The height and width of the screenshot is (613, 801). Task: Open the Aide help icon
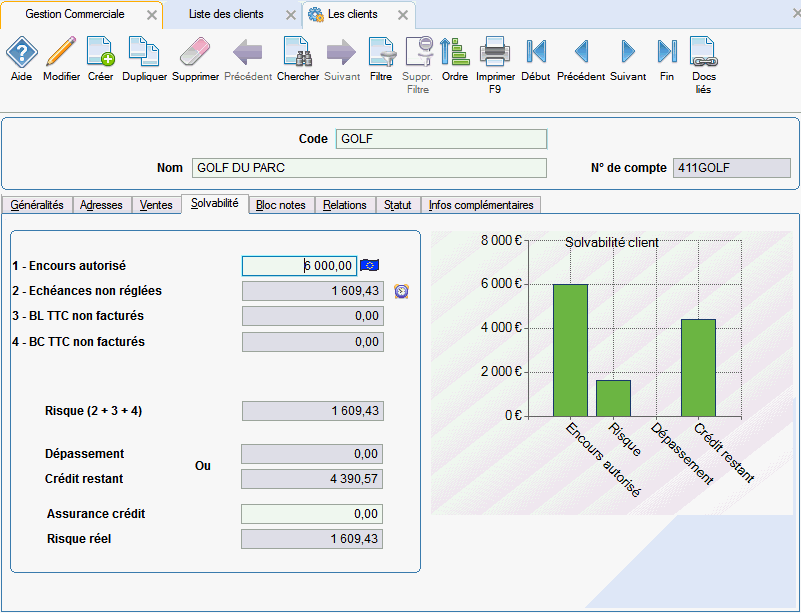(x=21, y=52)
